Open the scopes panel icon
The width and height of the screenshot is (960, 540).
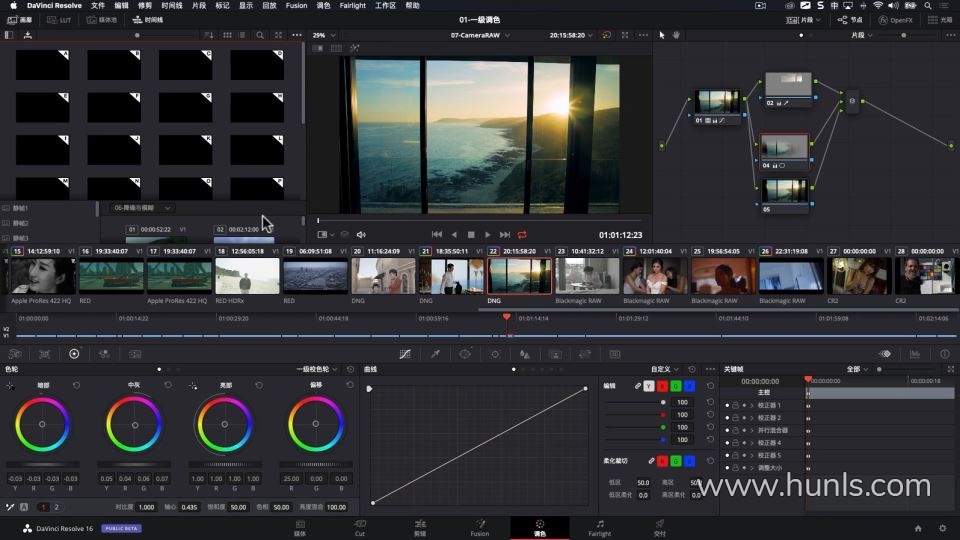pyautogui.click(x=914, y=354)
